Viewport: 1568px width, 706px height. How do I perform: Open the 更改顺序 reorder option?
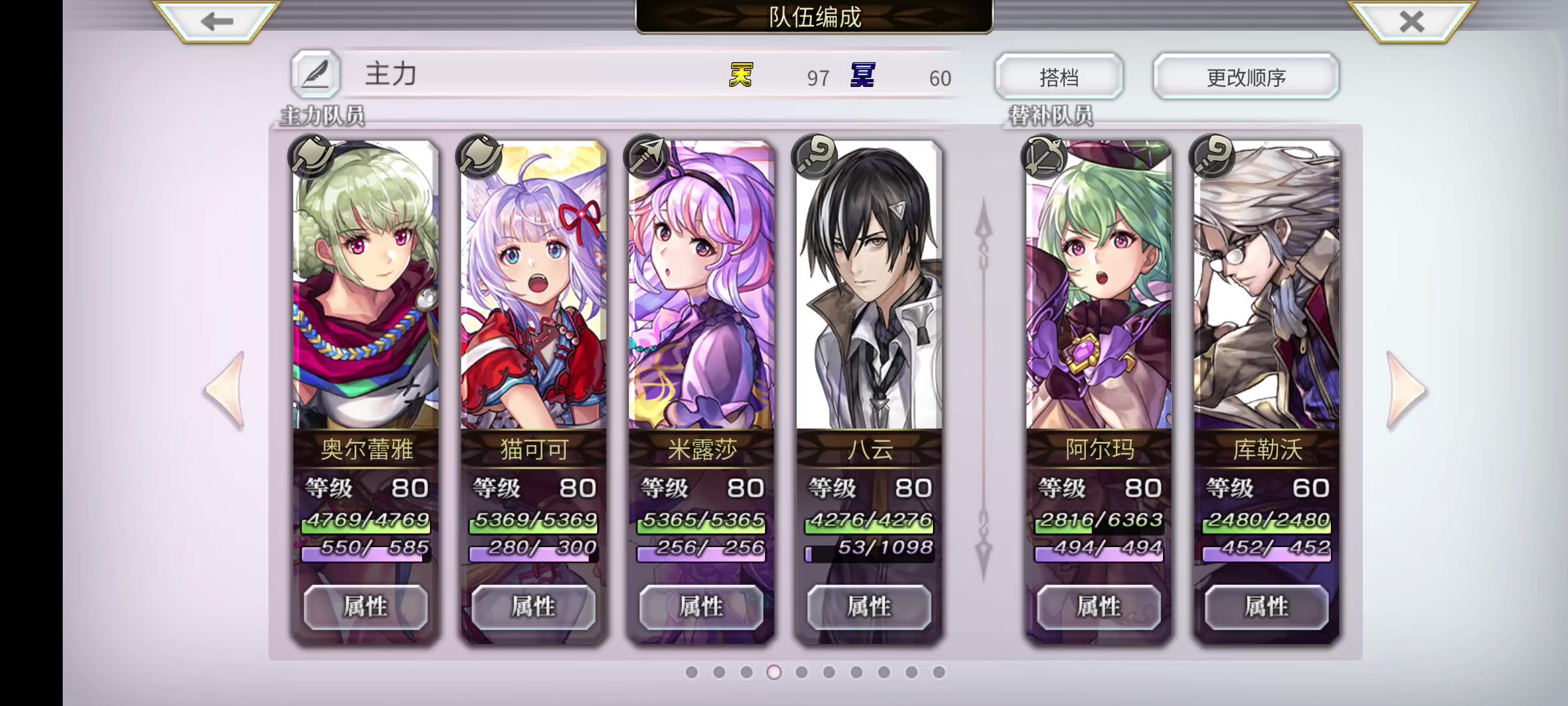1246,77
